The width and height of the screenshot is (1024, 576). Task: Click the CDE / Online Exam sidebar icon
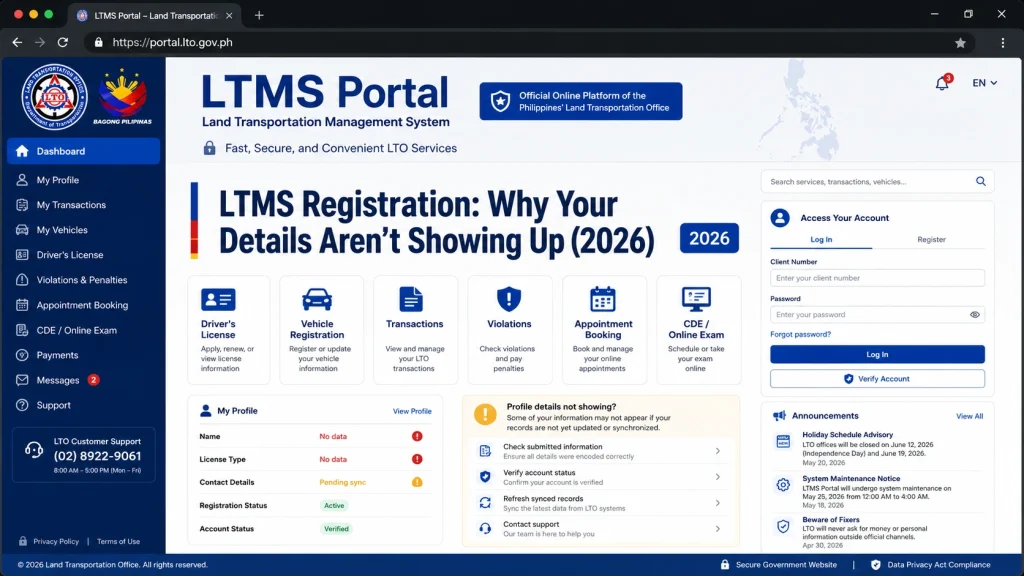click(x=22, y=330)
